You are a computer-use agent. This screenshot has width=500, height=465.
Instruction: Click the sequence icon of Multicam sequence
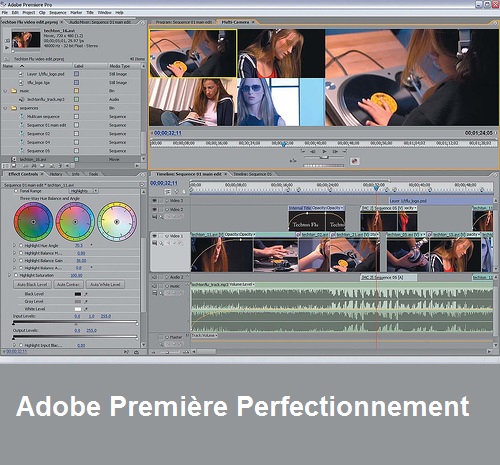[x=22, y=116]
